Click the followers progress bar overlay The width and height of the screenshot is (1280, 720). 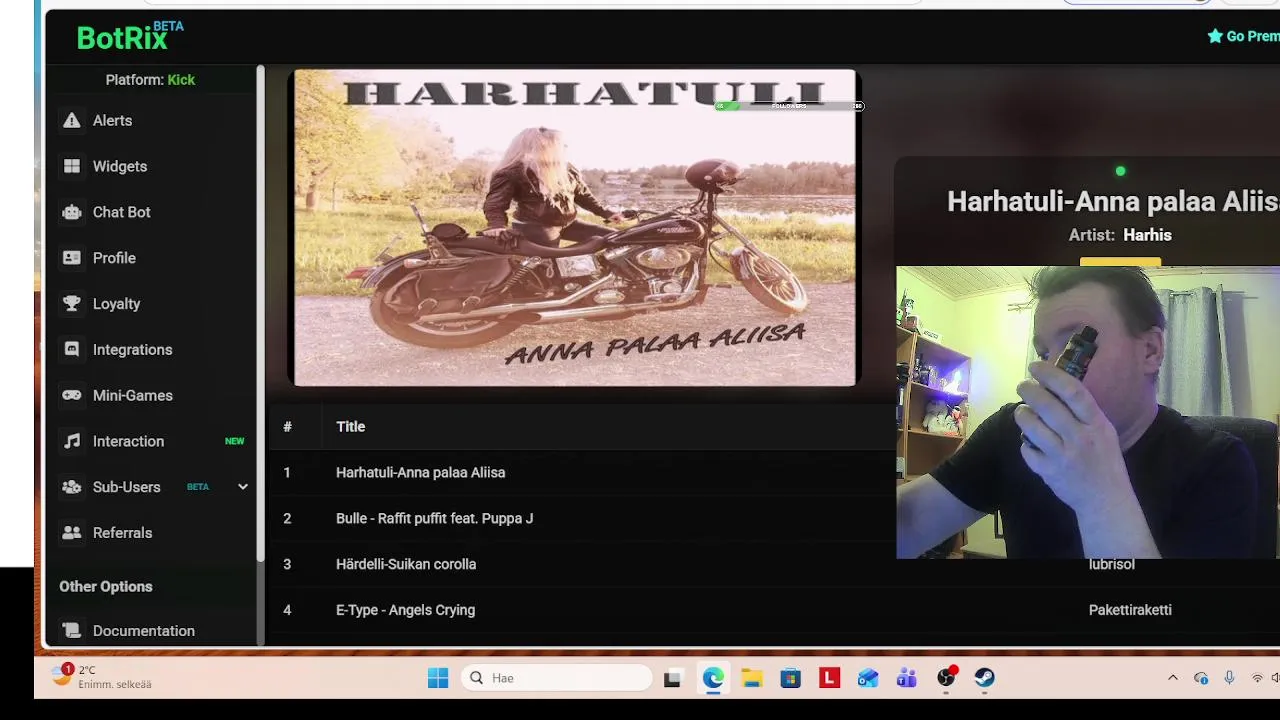pyautogui.click(x=788, y=105)
